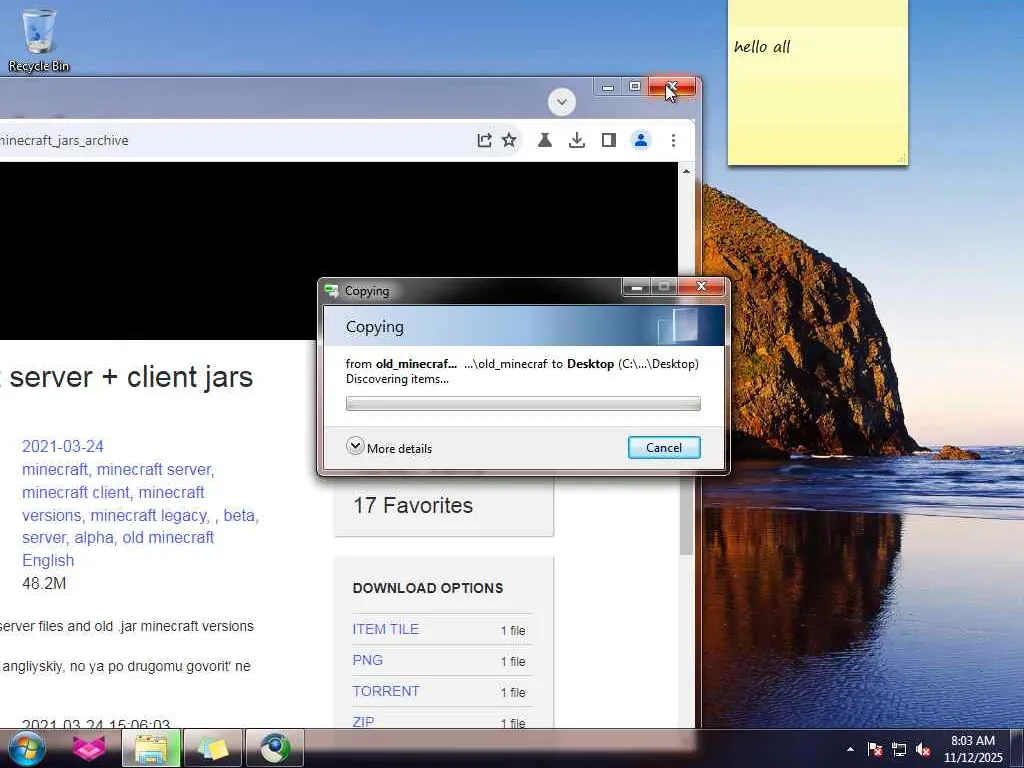Click the 17 Favorites stat box
The height and width of the screenshot is (768, 1024).
(x=443, y=505)
